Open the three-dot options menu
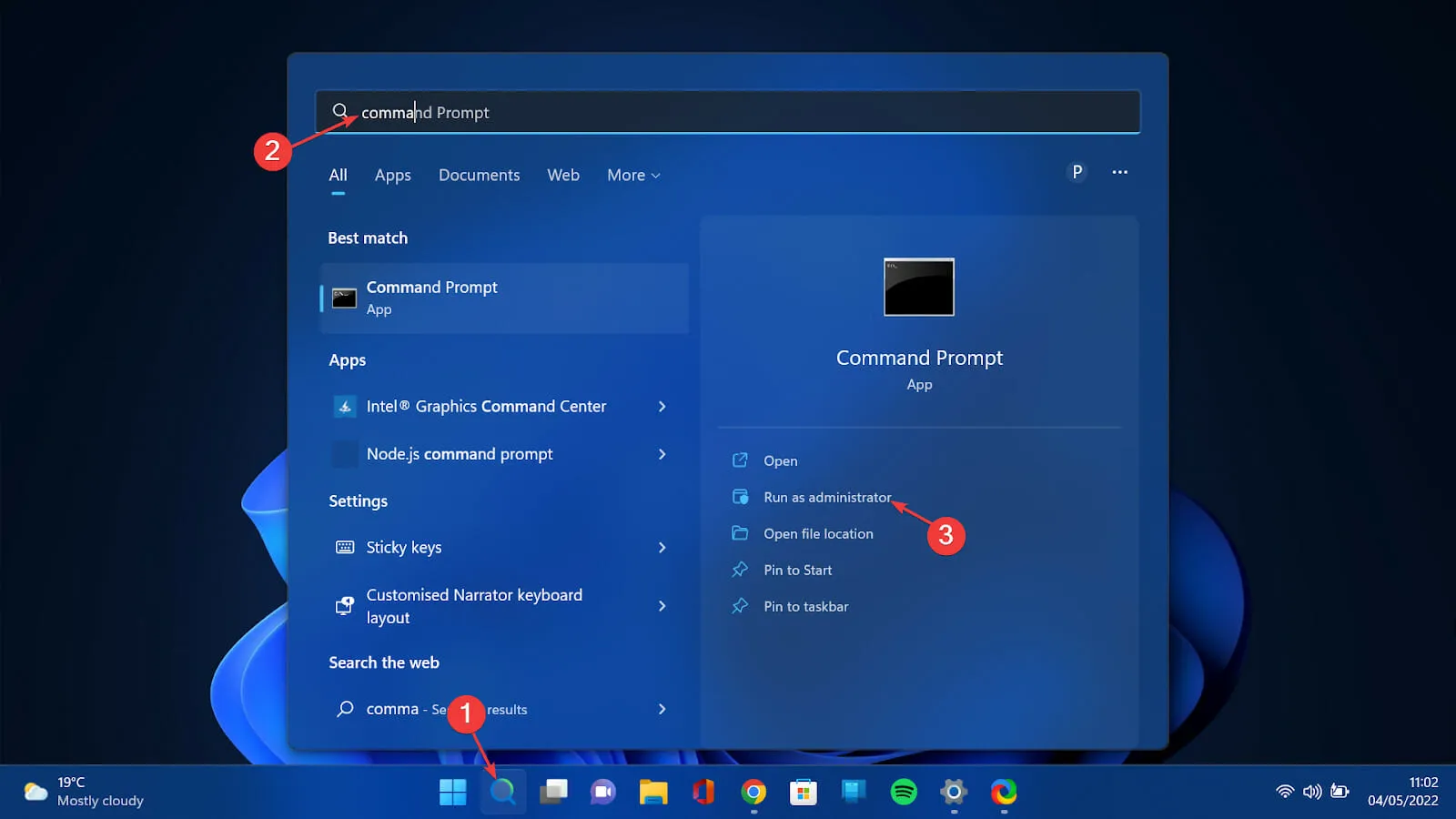Image resolution: width=1456 pixels, height=819 pixels. pos(1119,172)
